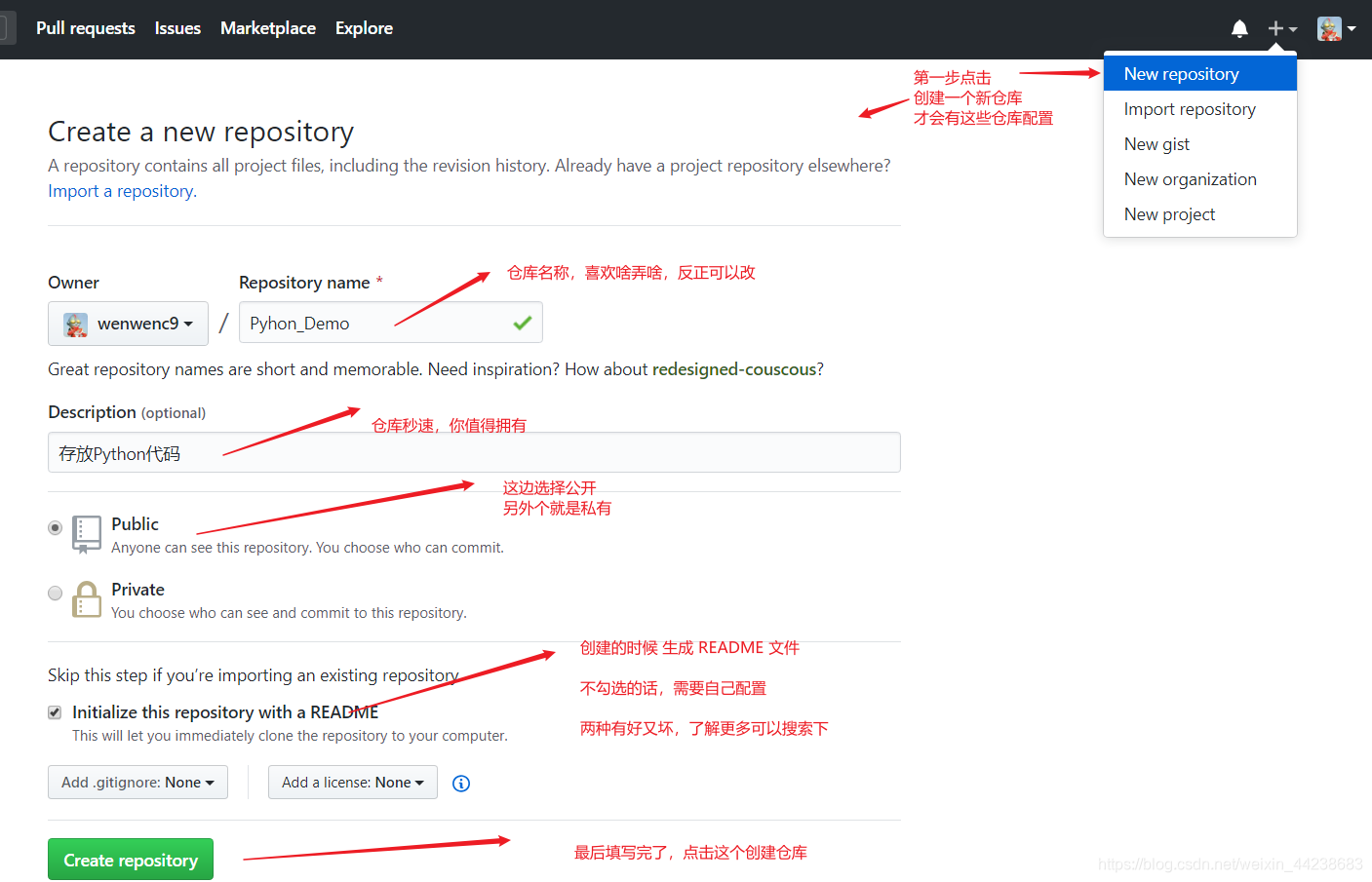
Task: Open Explore in top nav
Action: point(364,28)
